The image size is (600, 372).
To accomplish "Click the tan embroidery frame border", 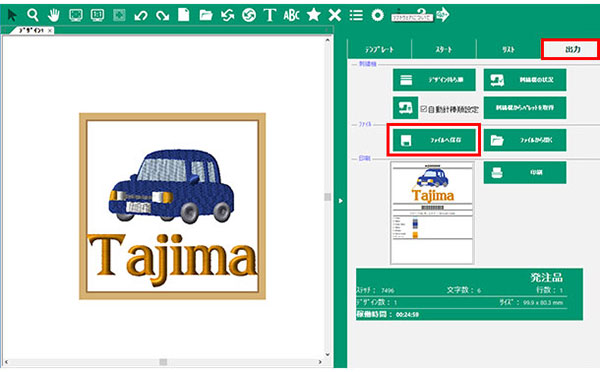I will click(172, 116).
